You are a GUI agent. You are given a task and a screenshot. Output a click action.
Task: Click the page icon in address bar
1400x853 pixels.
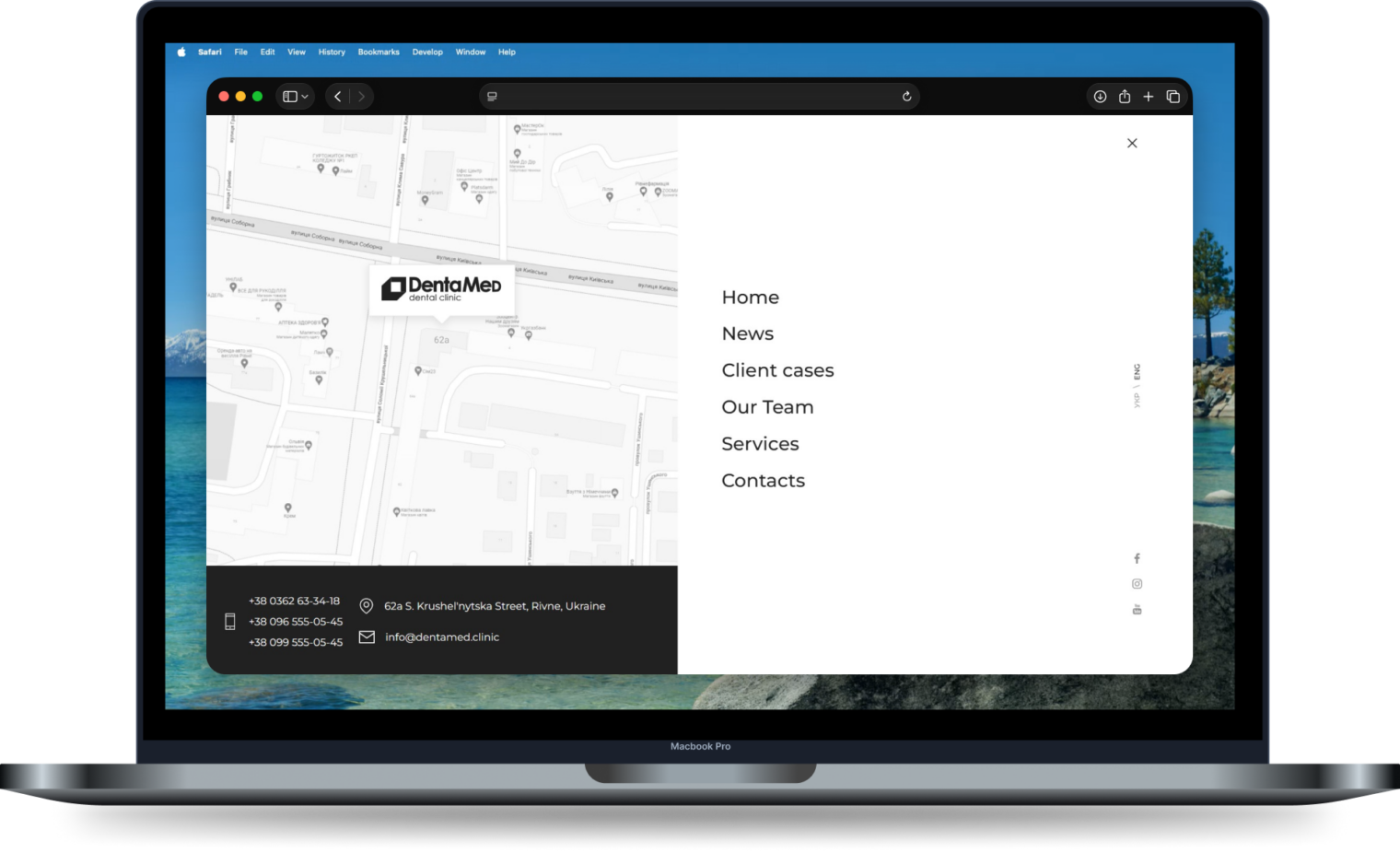(492, 97)
